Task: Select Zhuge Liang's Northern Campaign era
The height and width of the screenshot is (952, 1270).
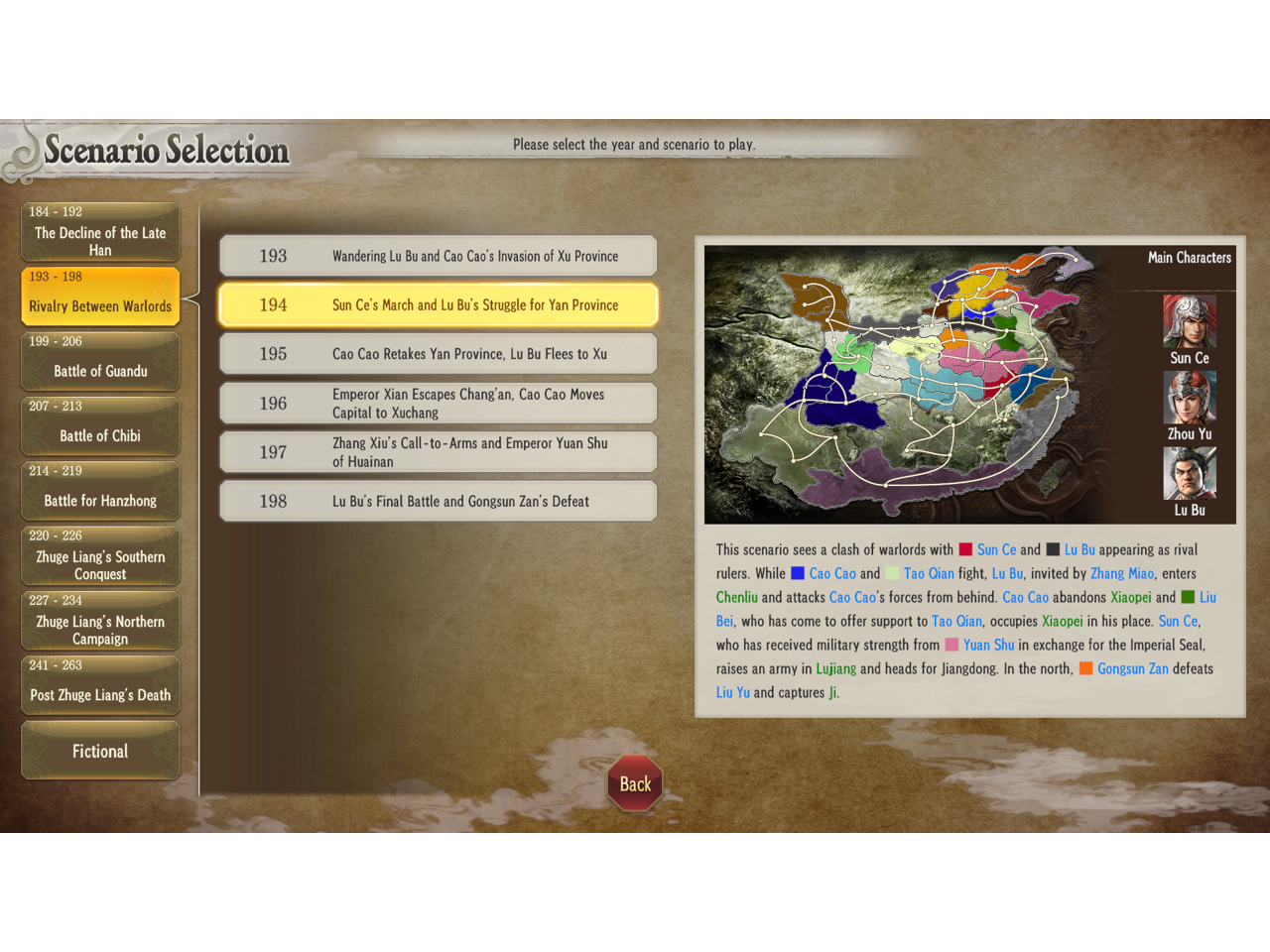Action: [100, 621]
